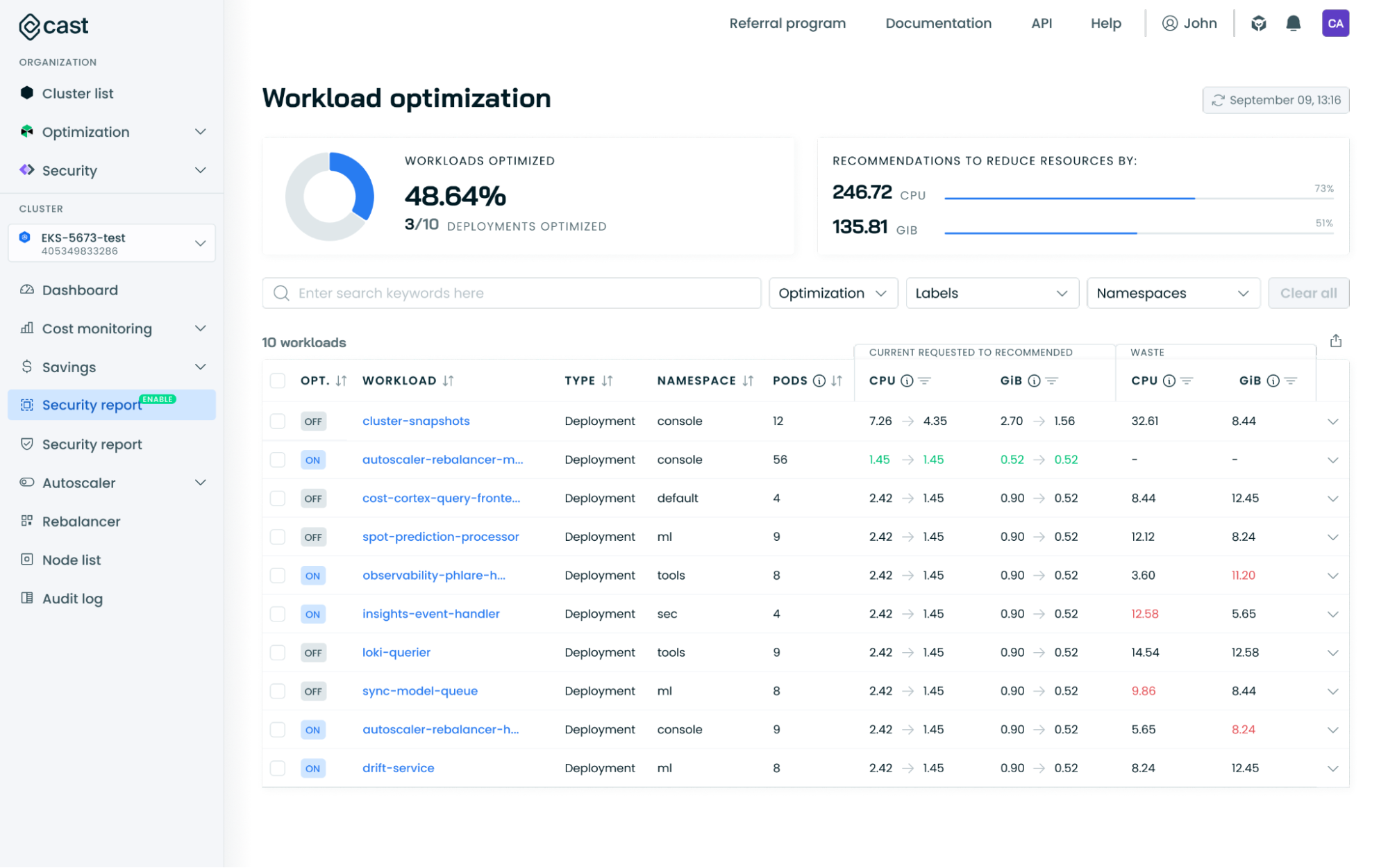
Task: Open Rebalancer in the sidebar
Action: pyautogui.click(x=81, y=521)
